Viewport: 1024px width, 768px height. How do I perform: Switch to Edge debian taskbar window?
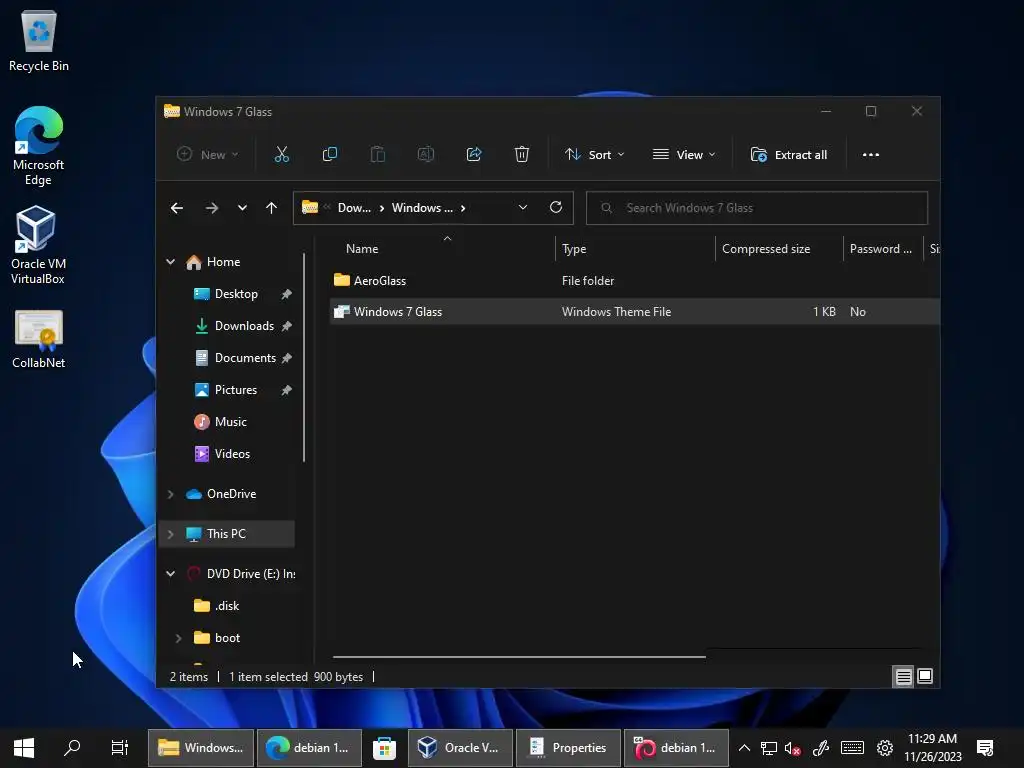pyautogui.click(x=309, y=748)
